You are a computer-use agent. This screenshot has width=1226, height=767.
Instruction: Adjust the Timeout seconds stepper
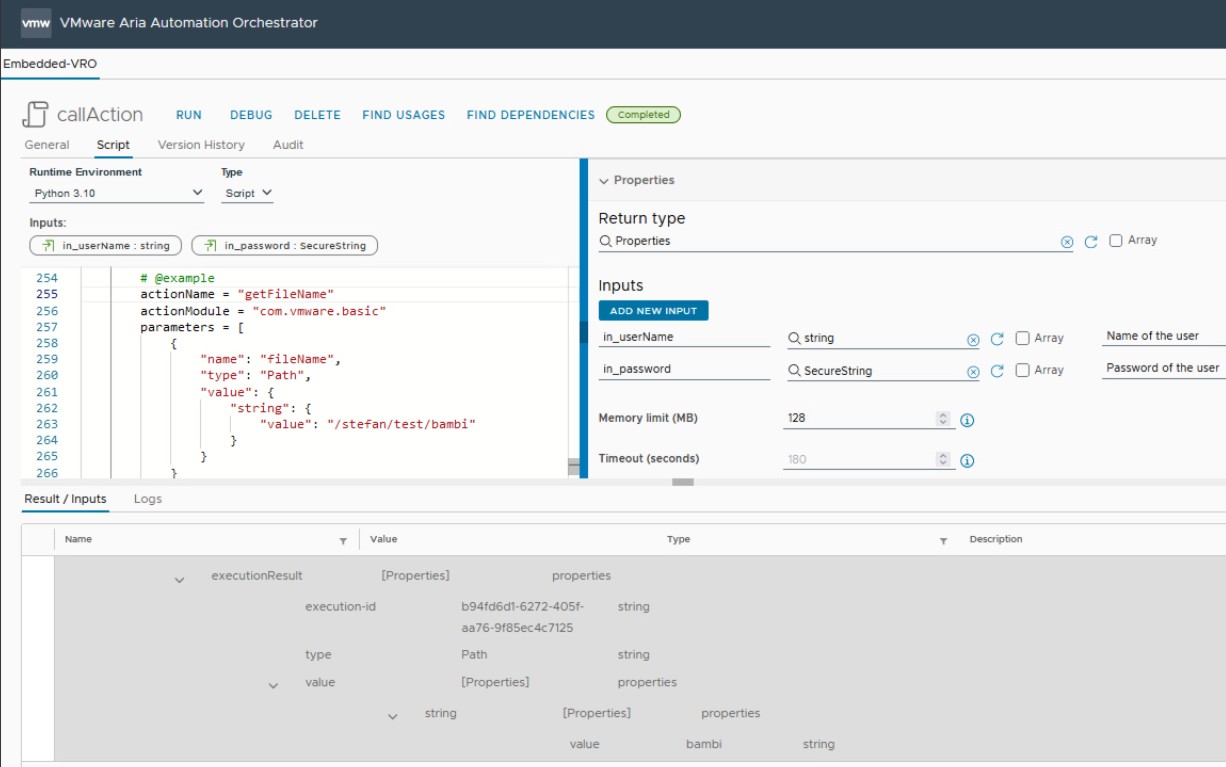point(942,460)
